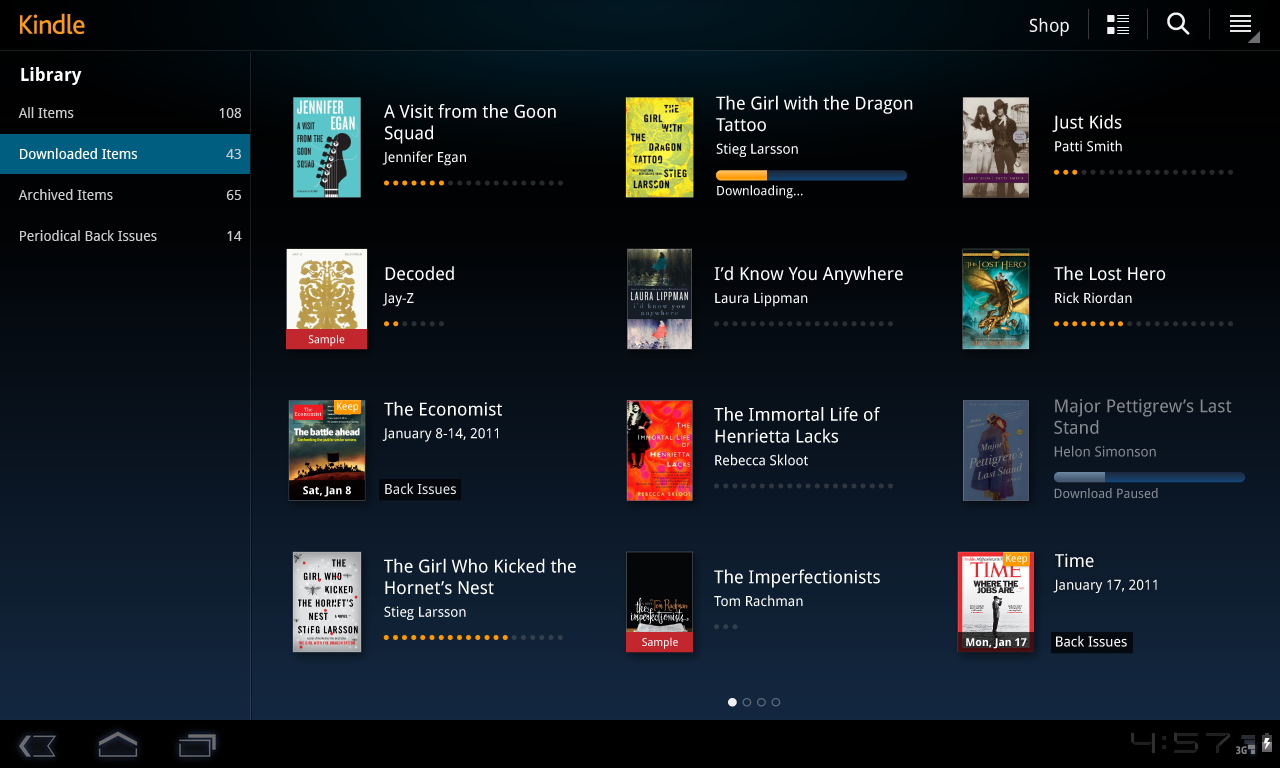Click The Lost Hero title text
This screenshot has height=768, width=1280.
[1109, 274]
